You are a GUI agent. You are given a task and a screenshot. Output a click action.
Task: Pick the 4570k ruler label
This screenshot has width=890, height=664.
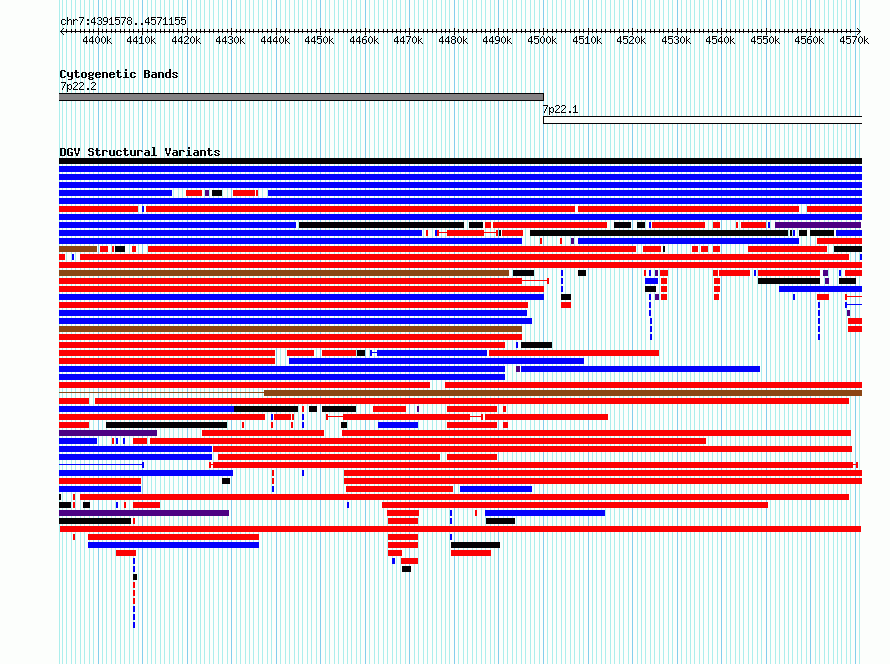pyautogui.click(x=855, y=40)
